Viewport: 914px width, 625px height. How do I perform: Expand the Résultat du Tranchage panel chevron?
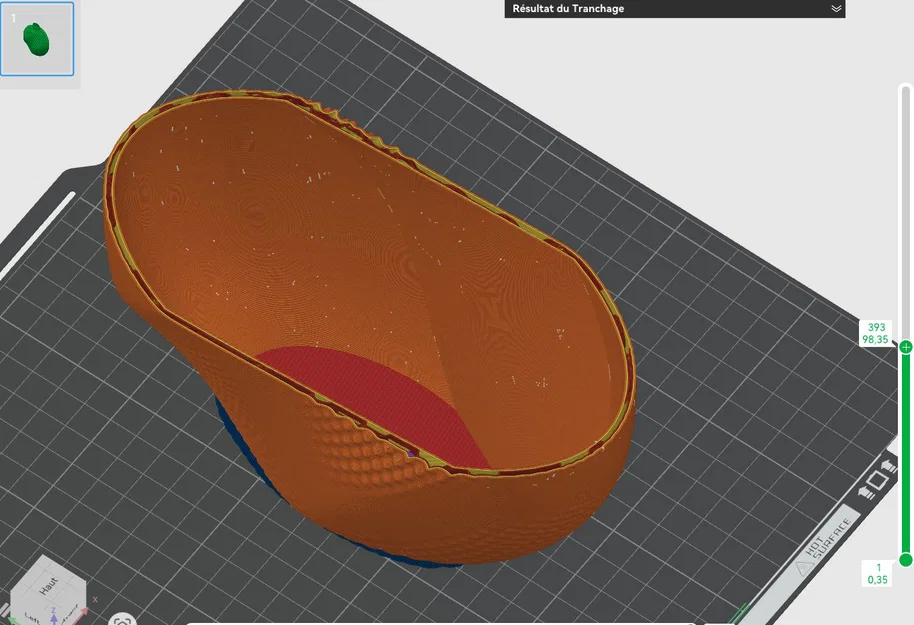click(836, 9)
